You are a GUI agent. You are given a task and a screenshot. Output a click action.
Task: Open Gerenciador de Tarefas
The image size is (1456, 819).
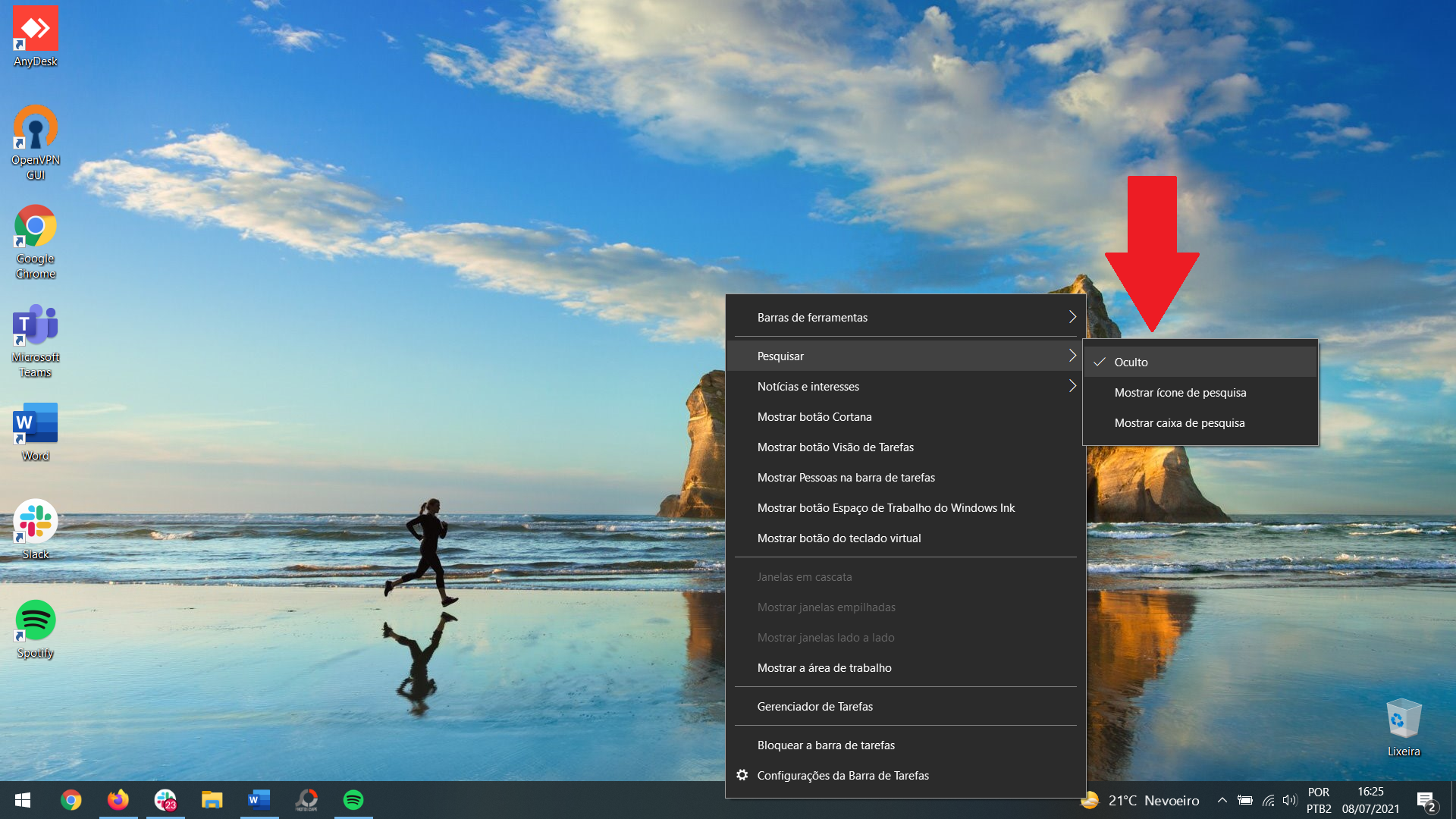(x=905, y=706)
